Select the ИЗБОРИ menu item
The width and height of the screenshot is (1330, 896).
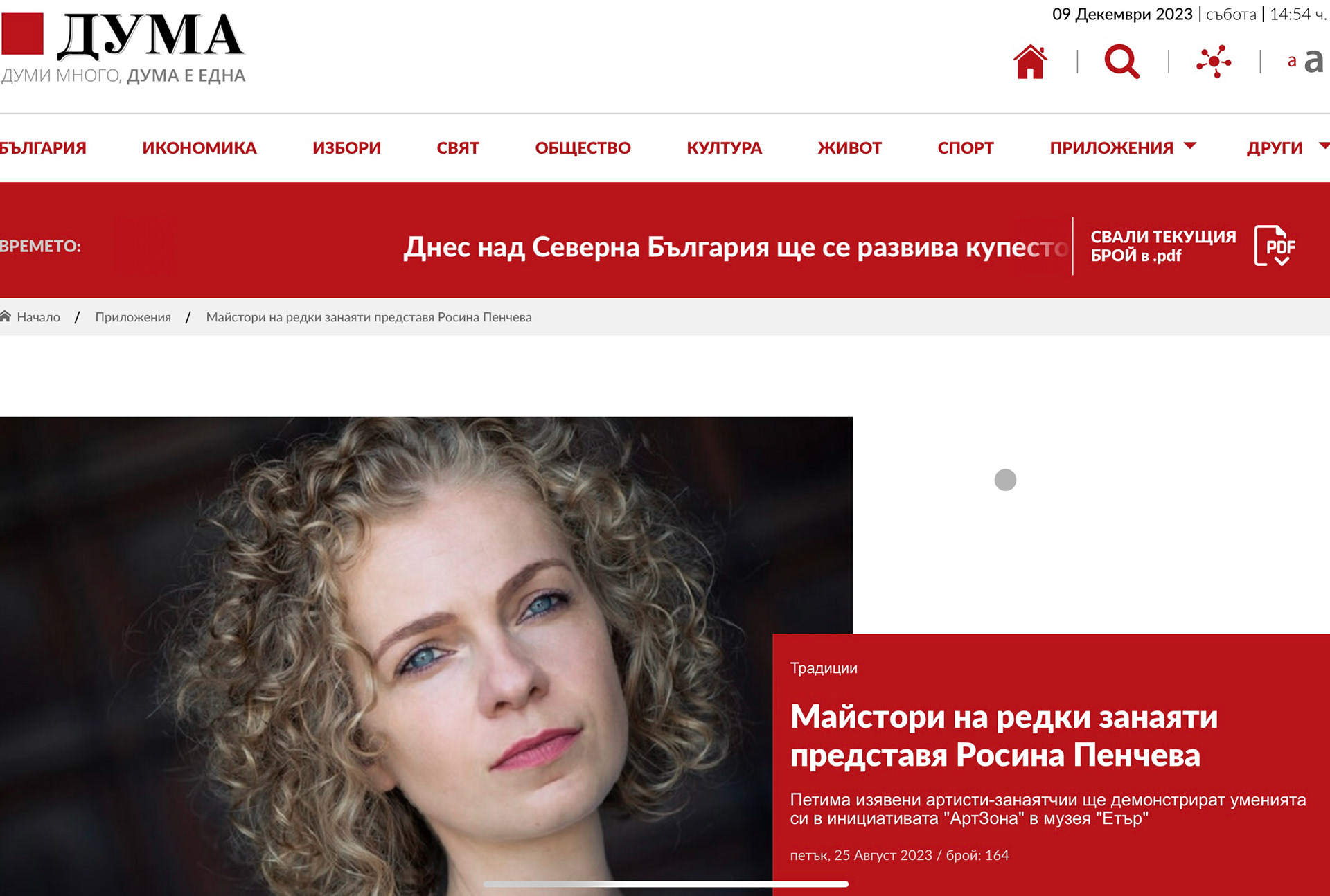click(x=346, y=147)
